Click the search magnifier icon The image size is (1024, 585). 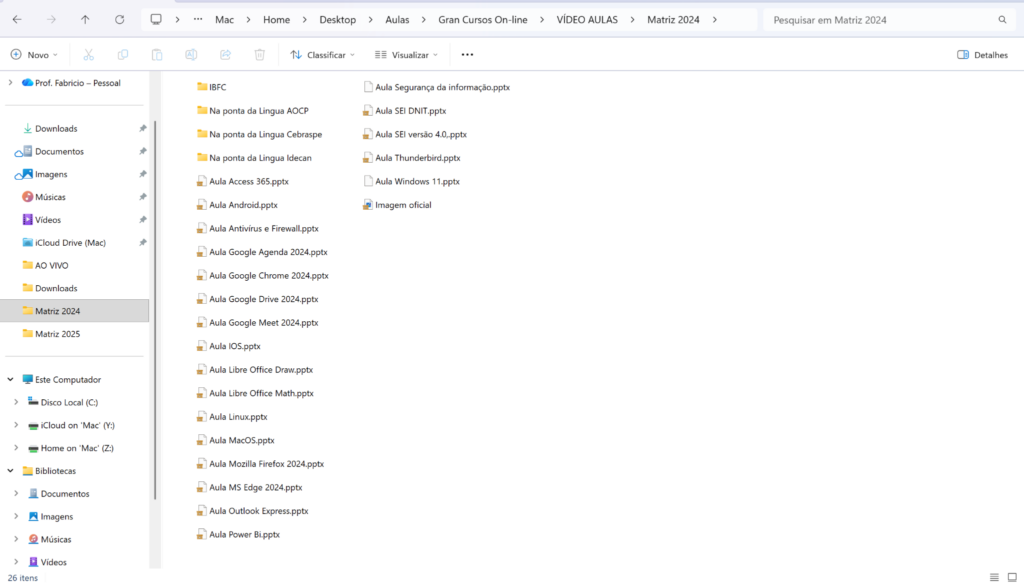(x=1002, y=20)
